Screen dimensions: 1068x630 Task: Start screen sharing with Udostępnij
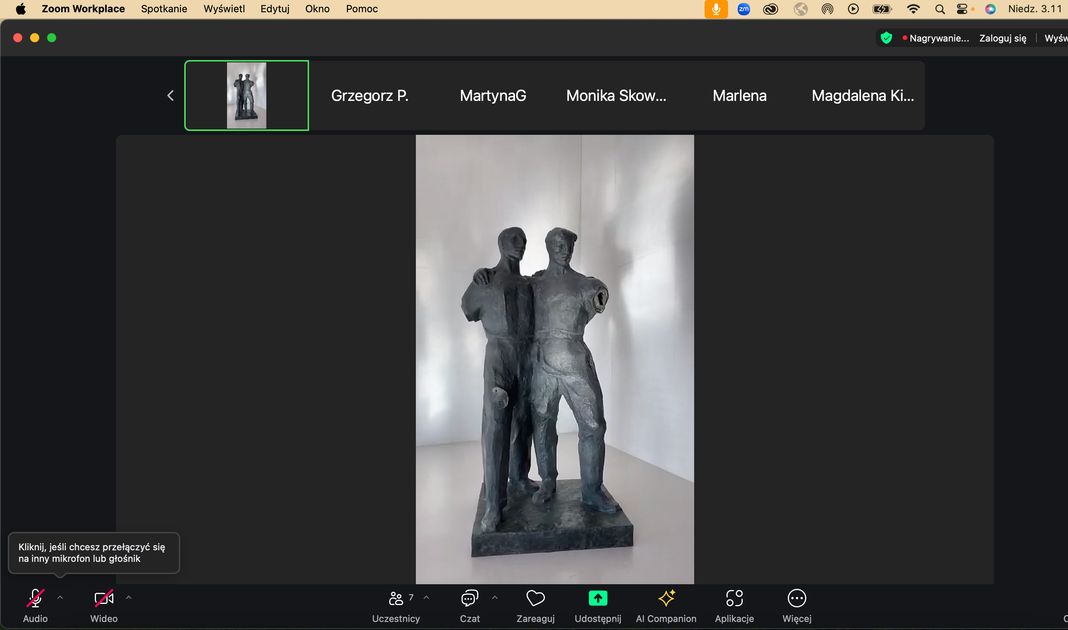coord(597,599)
